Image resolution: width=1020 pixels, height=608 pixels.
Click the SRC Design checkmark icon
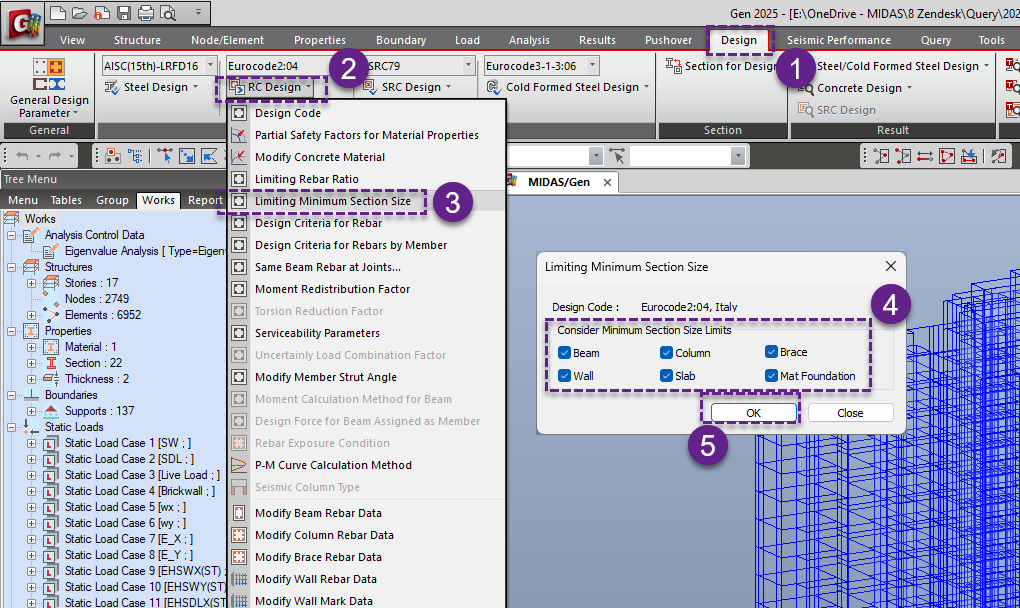coord(370,87)
